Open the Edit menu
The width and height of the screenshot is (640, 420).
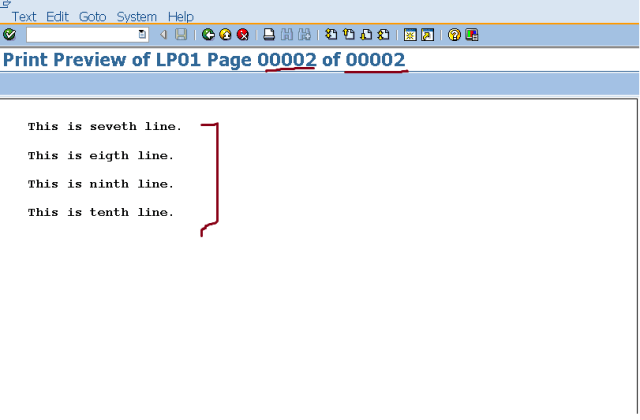click(57, 17)
